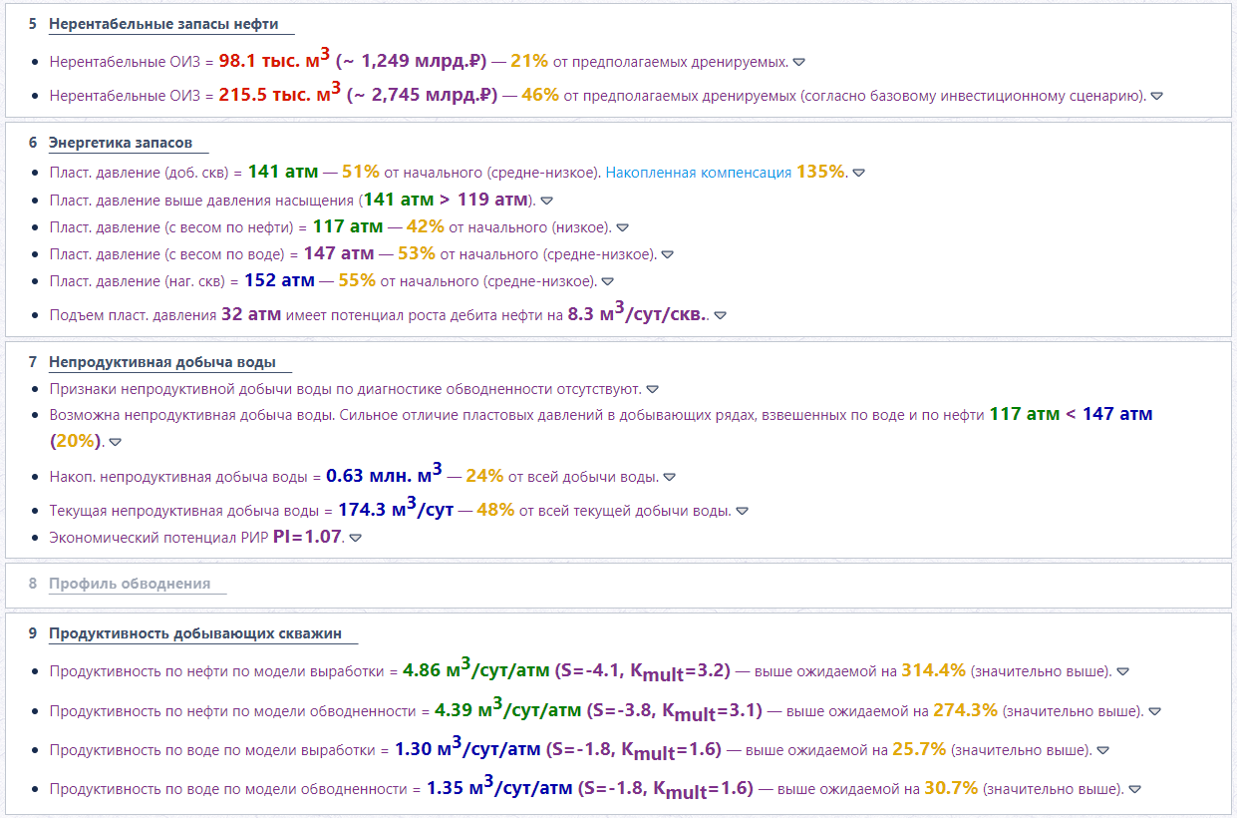
Task: Select the percentage '48%' of current water production
Action: pos(496,510)
